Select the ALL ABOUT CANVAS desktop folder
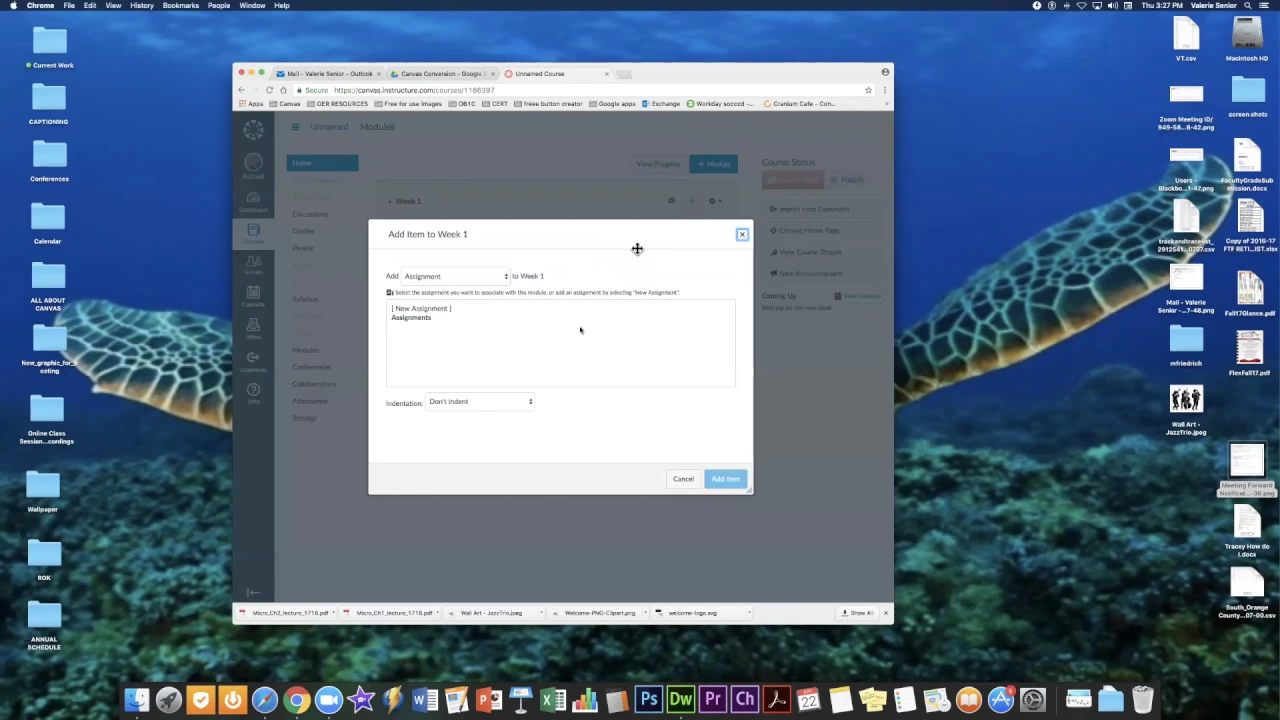Screen dimensions: 1280x720 (x=48, y=276)
